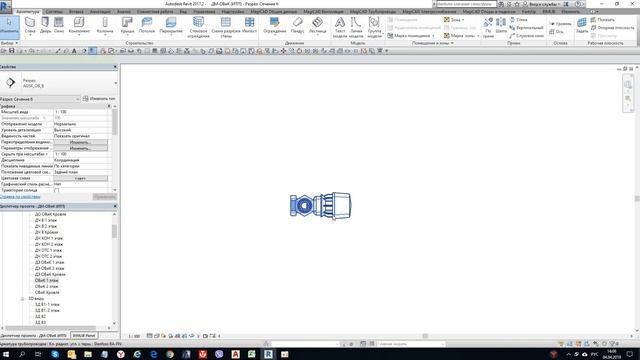
Task: Select the Текст модели tool
Action: (x=340, y=27)
